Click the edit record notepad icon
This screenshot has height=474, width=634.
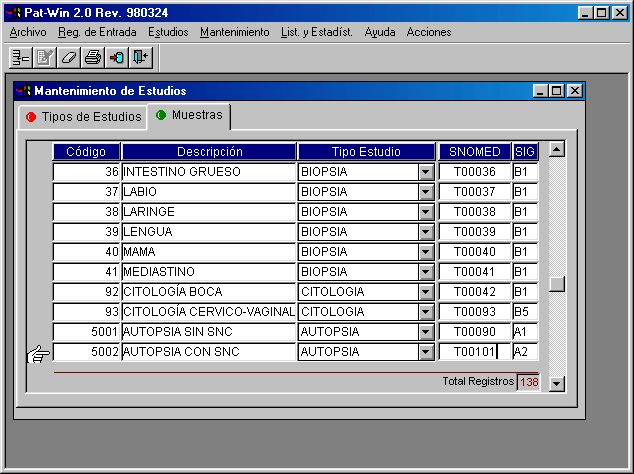point(45,57)
